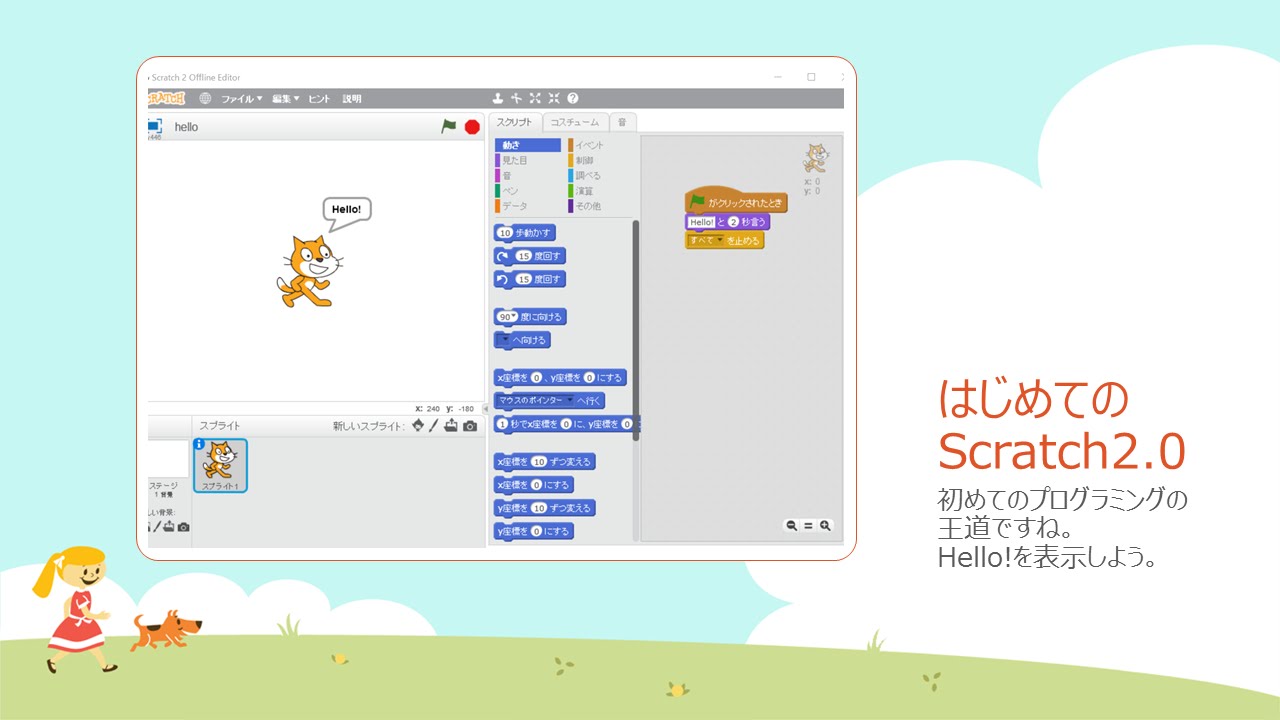Take new backdrop photo with camera icon
Image resolution: width=1280 pixels, height=720 pixels.
click(x=184, y=527)
